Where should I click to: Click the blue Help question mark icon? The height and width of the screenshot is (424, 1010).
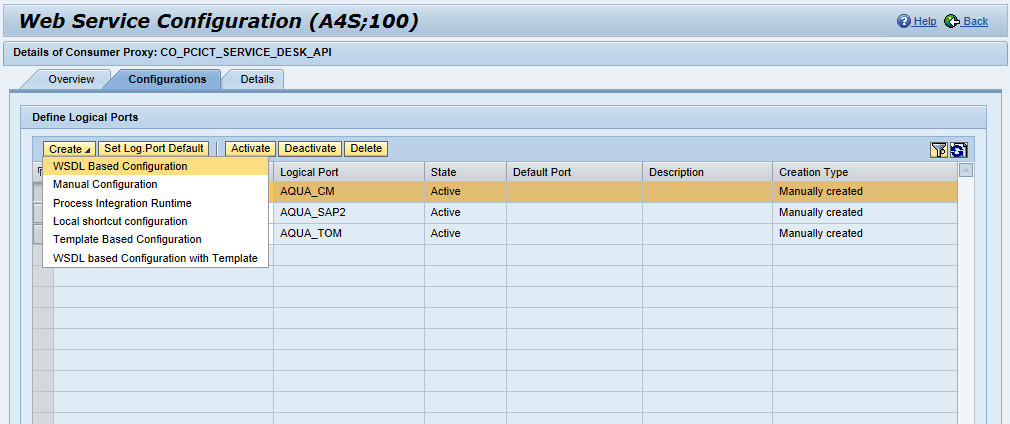[x=904, y=21]
